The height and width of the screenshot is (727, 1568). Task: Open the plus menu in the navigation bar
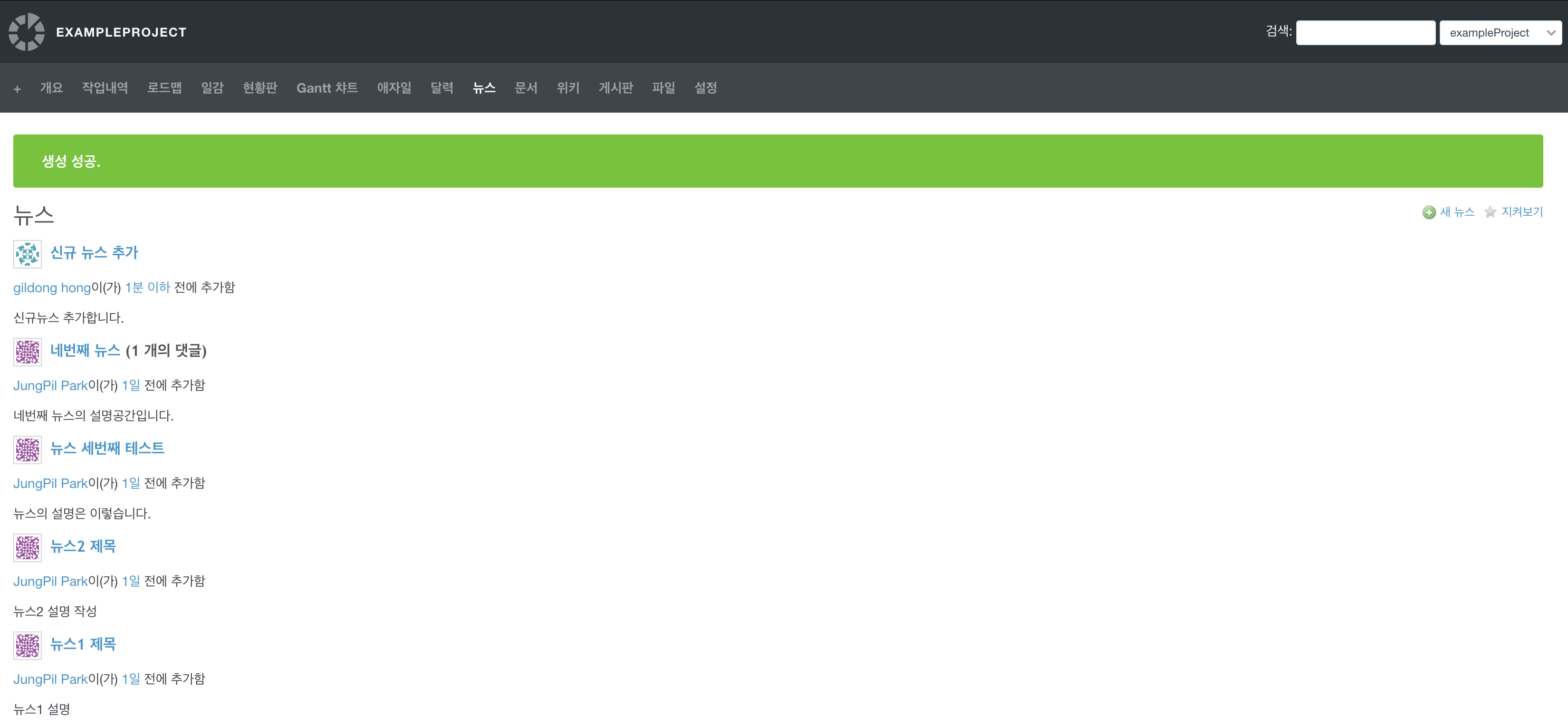click(x=17, y=89)
